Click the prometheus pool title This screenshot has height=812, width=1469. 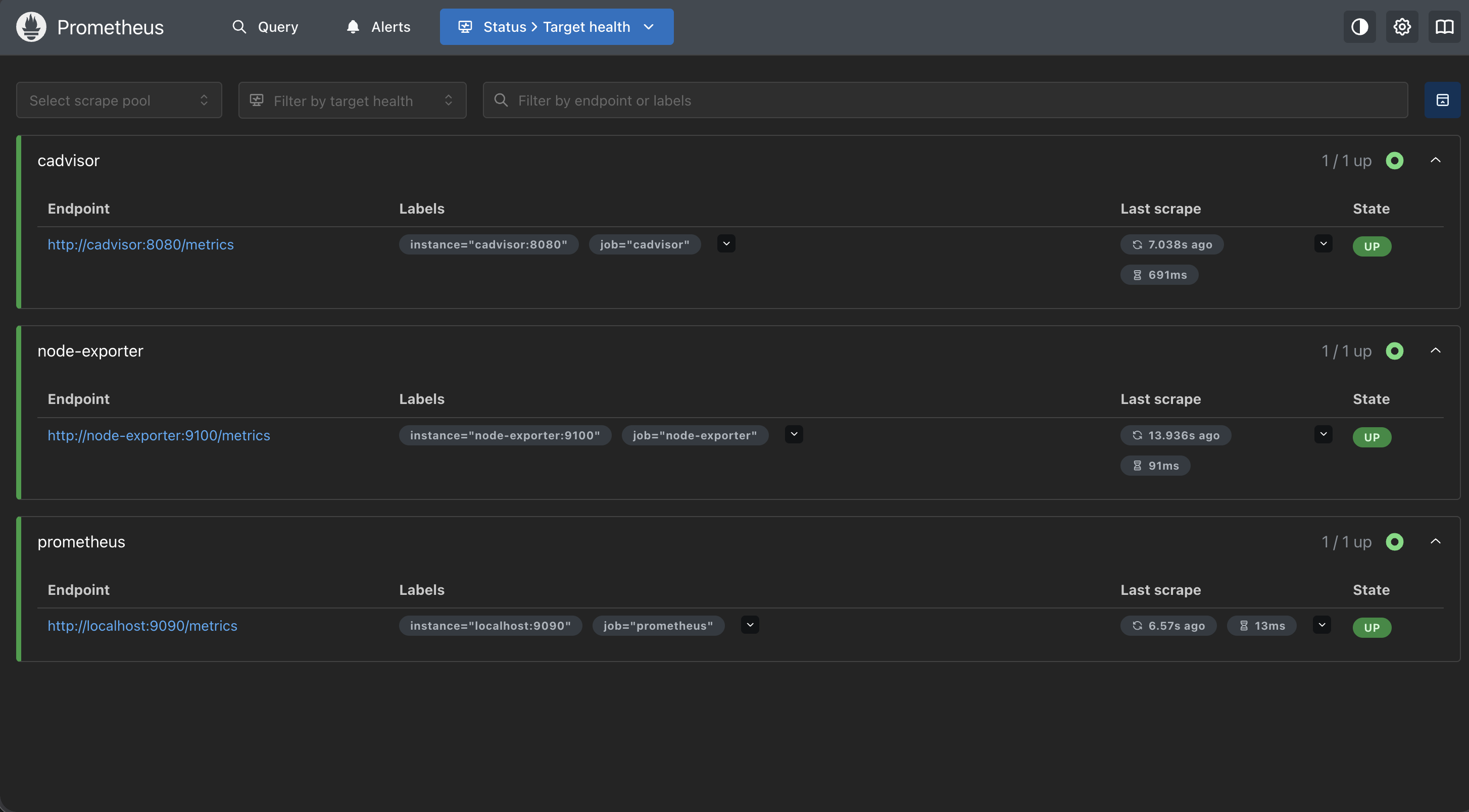(81, 542)
